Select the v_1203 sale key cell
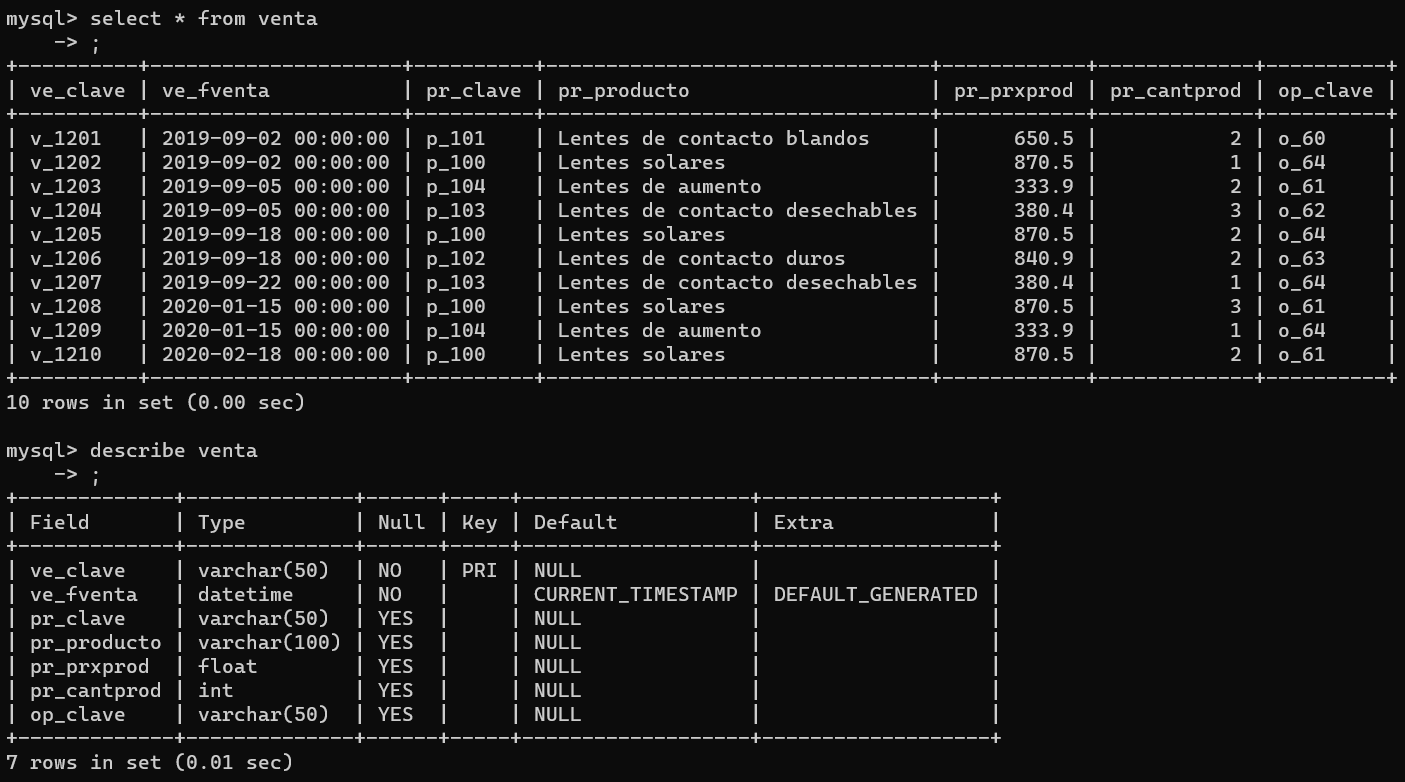 pyautogui.click(x=66, y=187)
